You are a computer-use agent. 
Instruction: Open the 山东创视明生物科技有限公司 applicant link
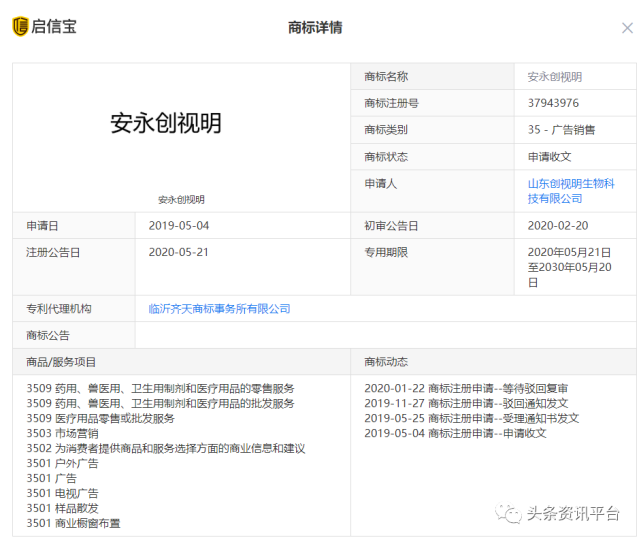pos(570,191)
